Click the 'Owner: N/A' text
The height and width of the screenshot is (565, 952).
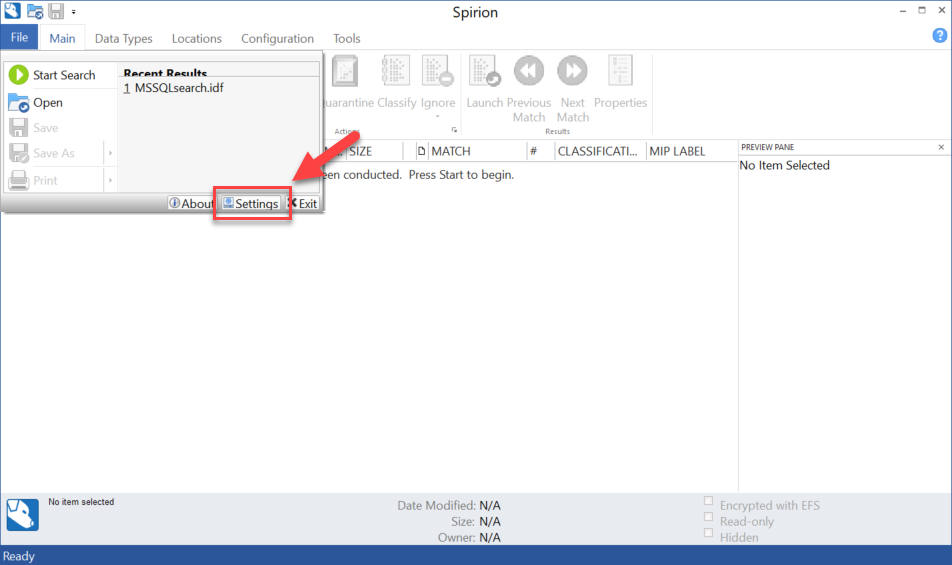469,537
